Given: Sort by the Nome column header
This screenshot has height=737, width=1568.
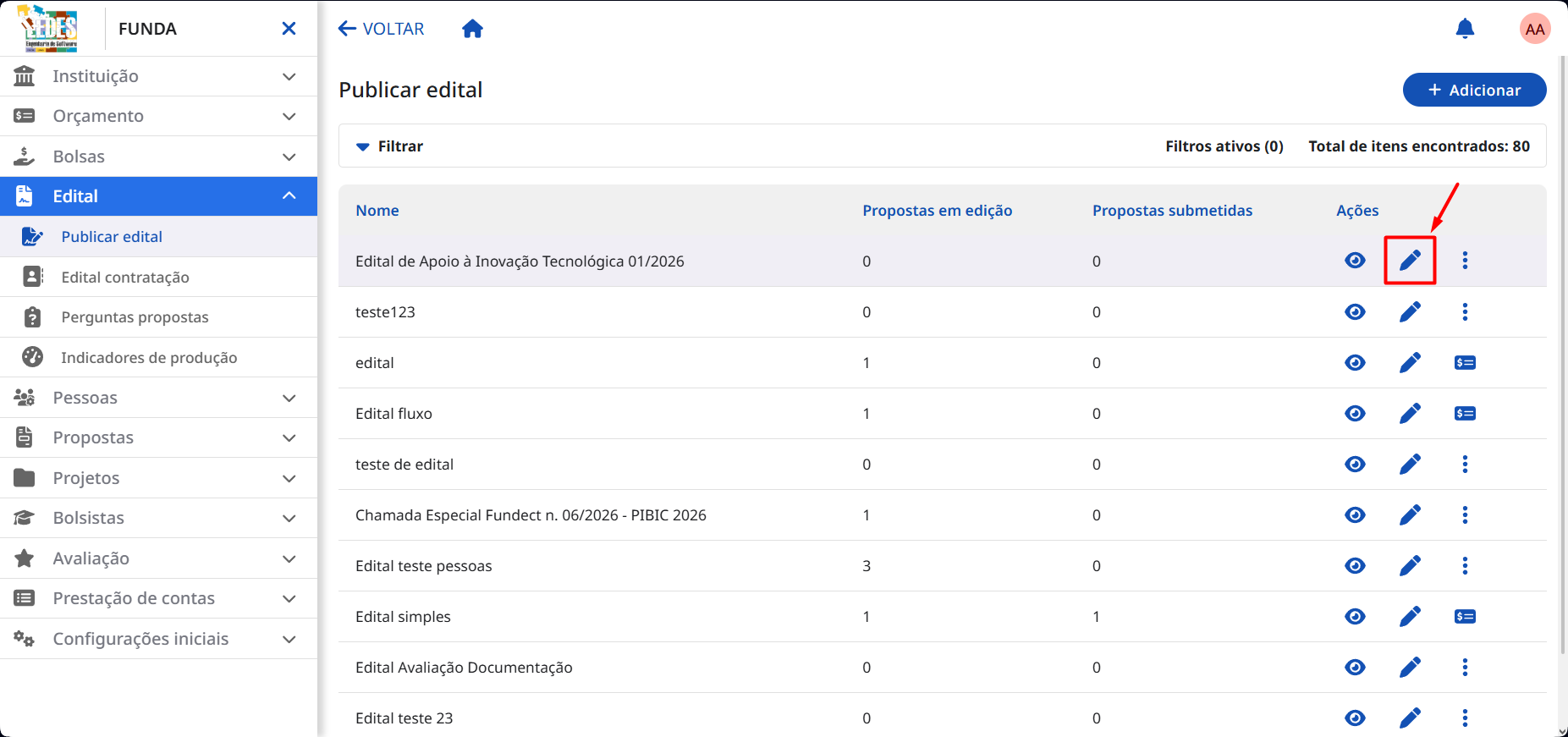Looking at the screenshot, I should click(x=377, y=211).
